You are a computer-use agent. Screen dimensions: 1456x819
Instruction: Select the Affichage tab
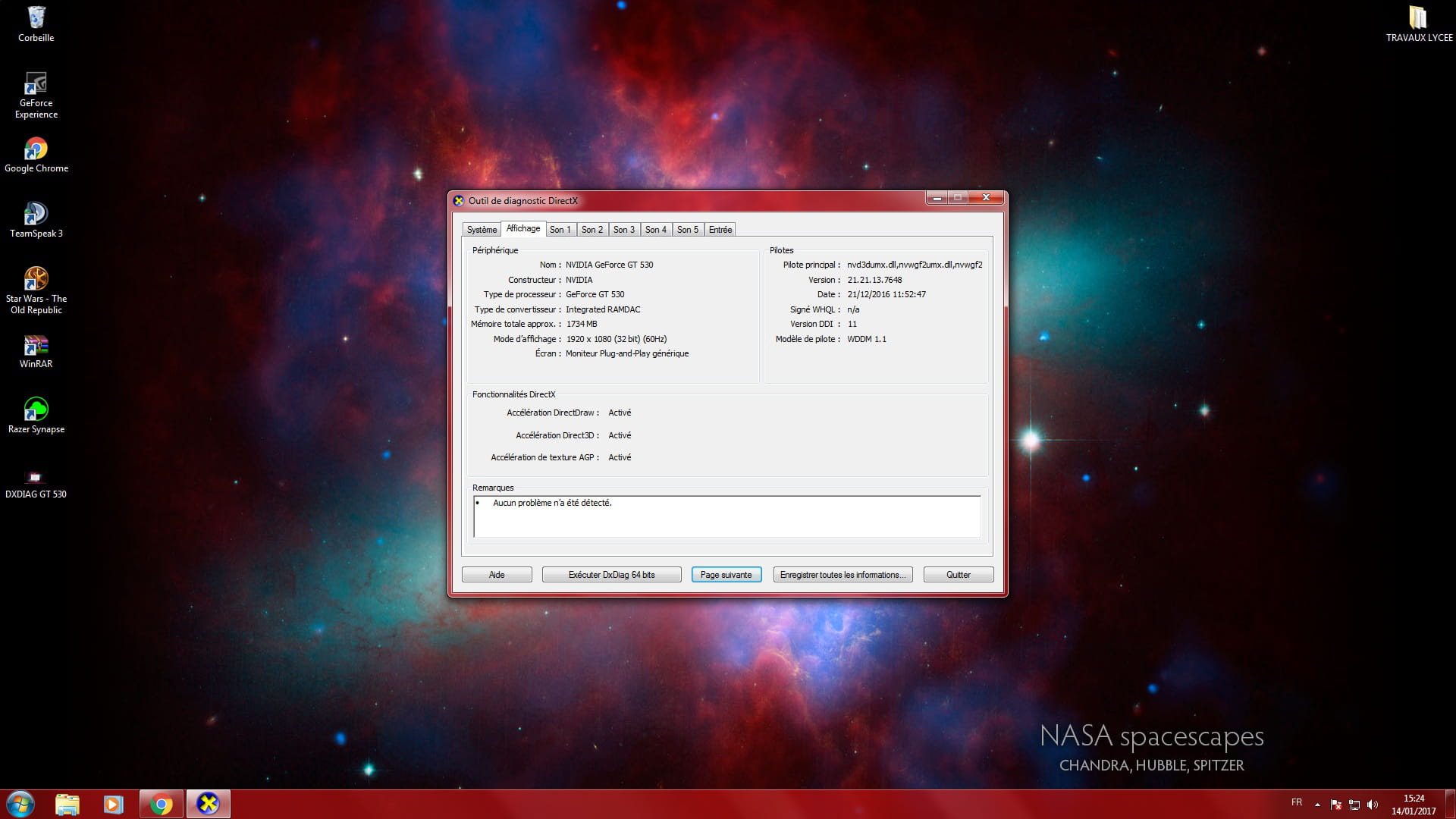523,228
